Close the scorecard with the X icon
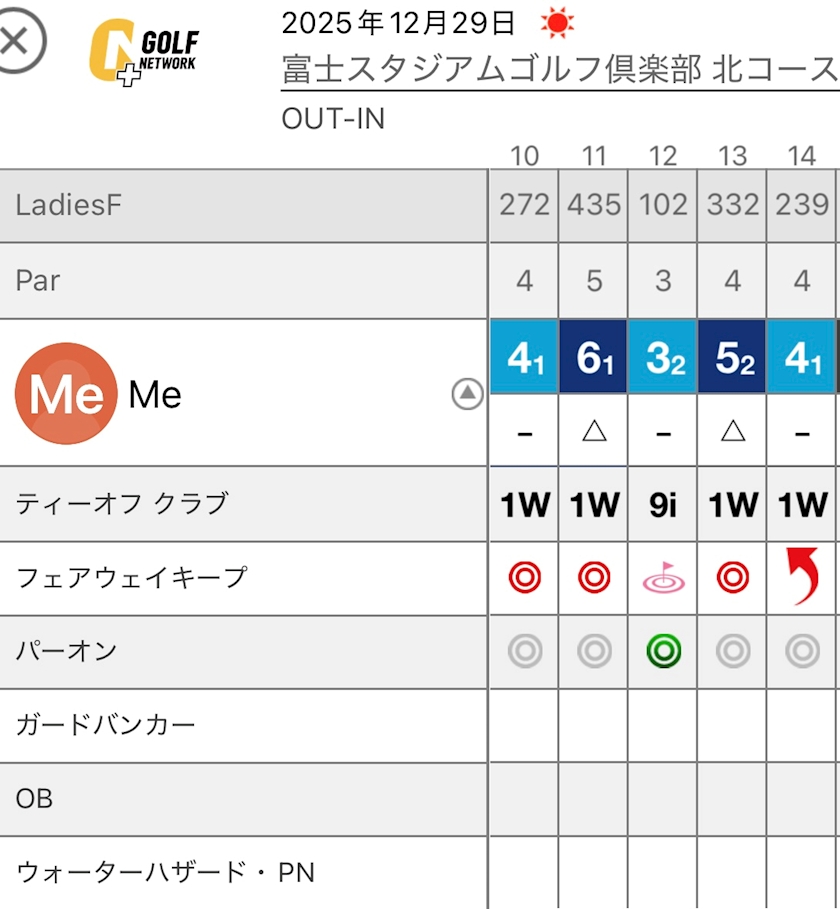This screenshot has width=840, height=909. pyautogui.click(x=20, y=43)
